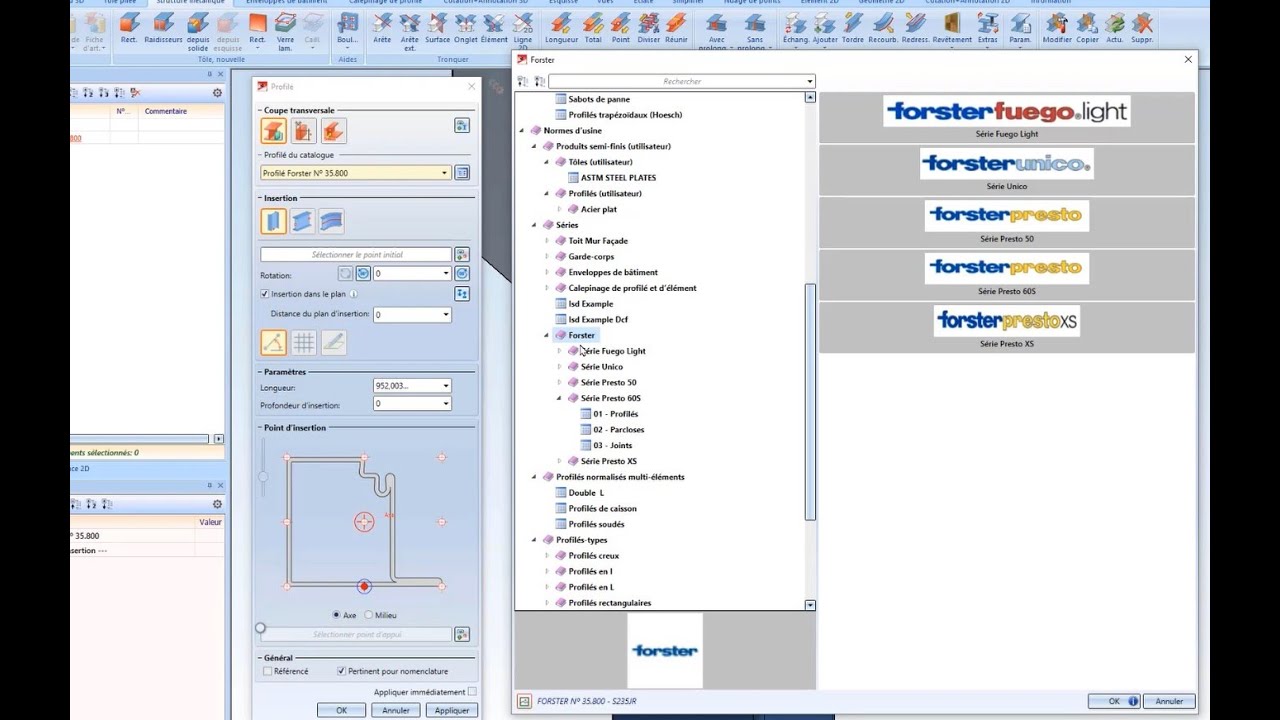Image resolution: width=1280 pixels, height=720 pixels.
Task: Open the Rotation value dropdown
Action: [445, 273]
